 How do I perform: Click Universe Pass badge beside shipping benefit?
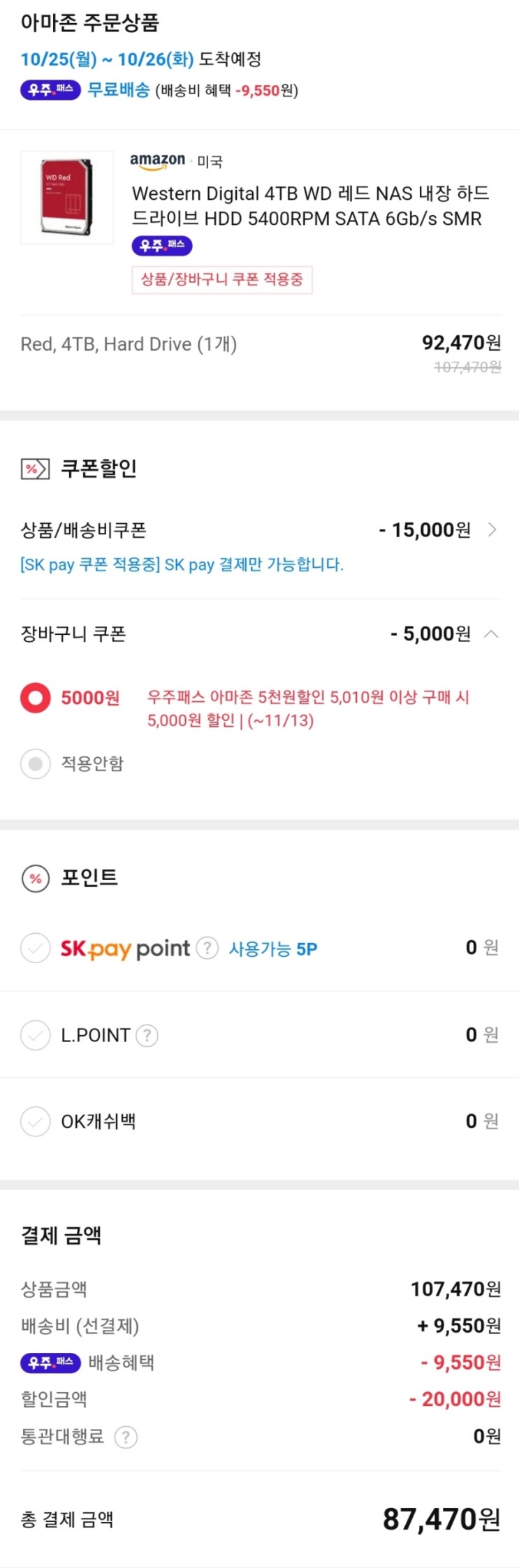(51, 1362)
